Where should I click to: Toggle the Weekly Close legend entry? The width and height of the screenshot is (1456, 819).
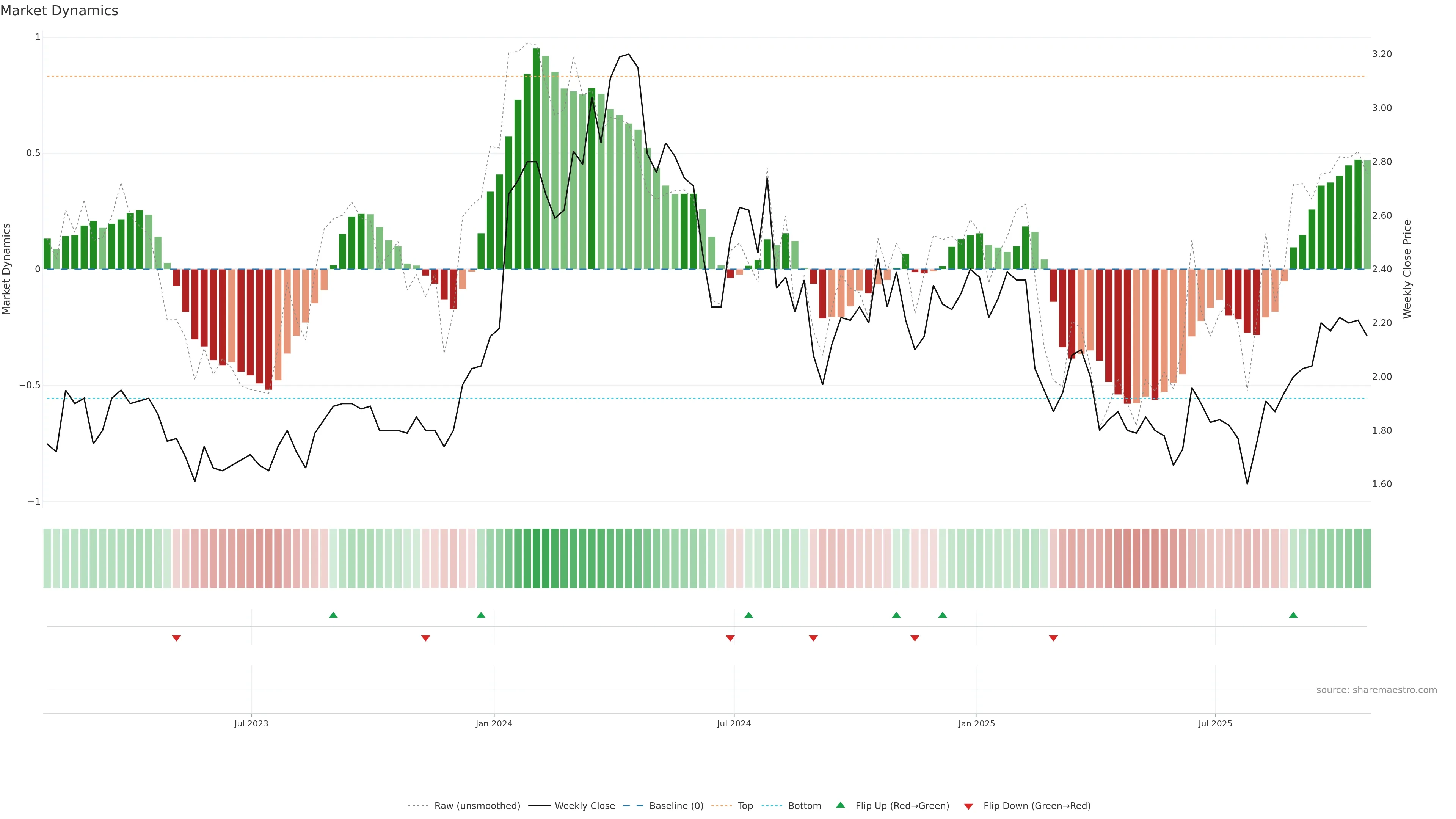[x=584, y=806]
